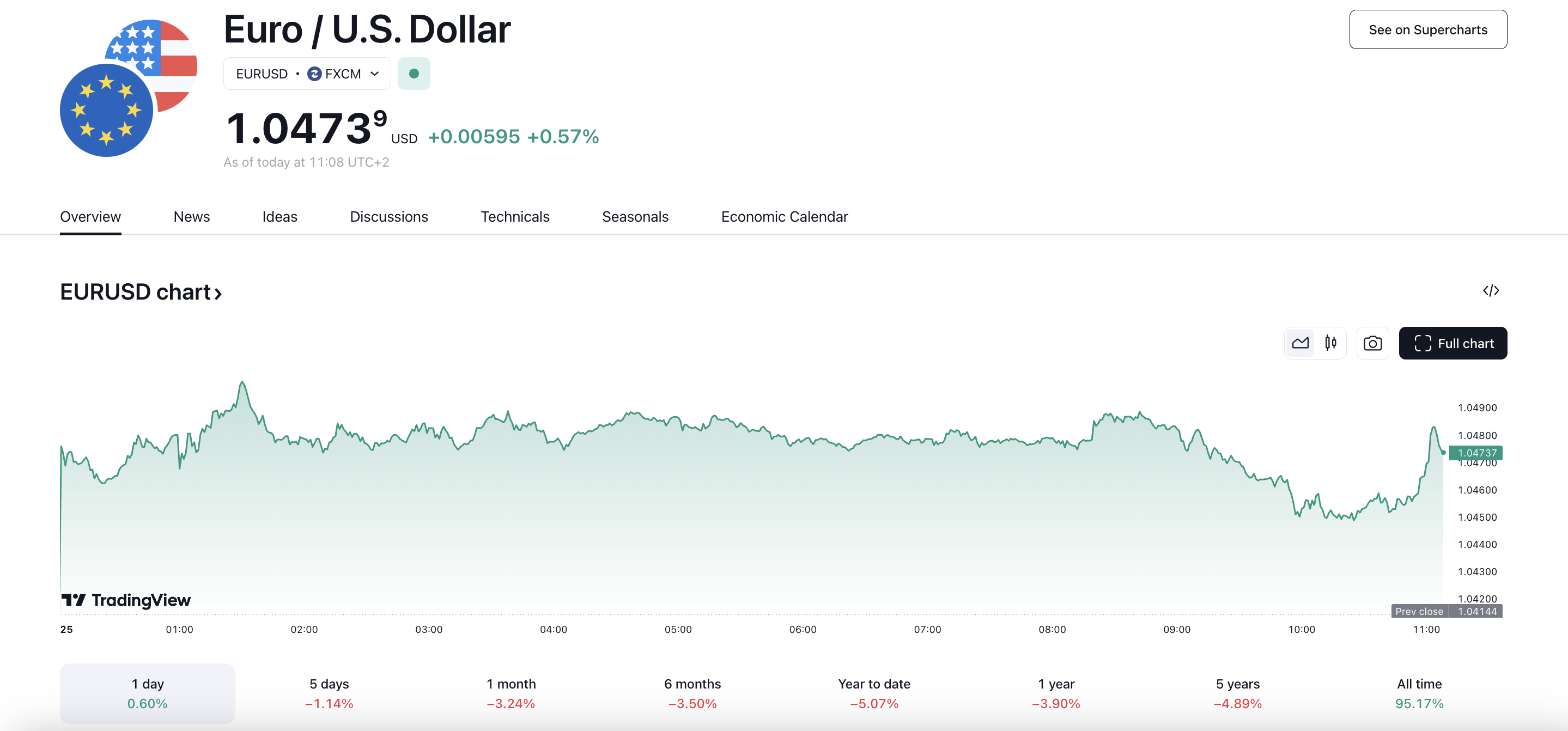Open the Full chart button
The image size is (1568, 731).
pos(1452,343)
